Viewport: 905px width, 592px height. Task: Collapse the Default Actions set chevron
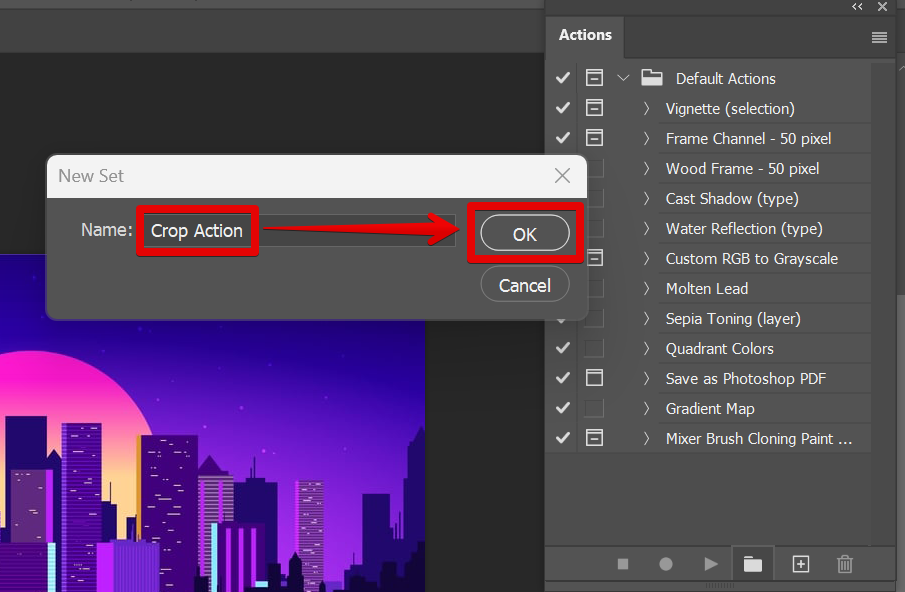(623, 78)
